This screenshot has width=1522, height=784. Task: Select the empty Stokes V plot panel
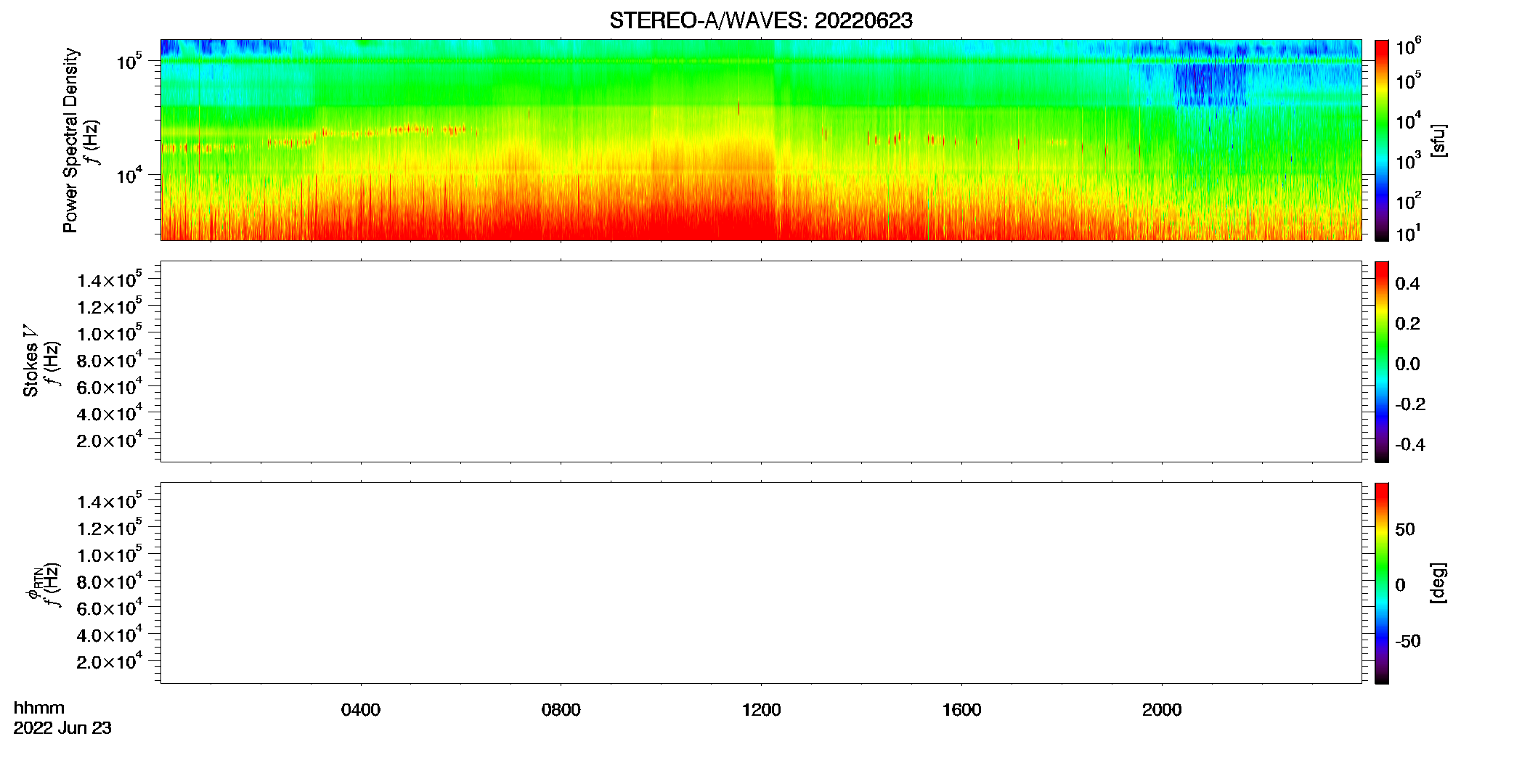tap(760, 361)
